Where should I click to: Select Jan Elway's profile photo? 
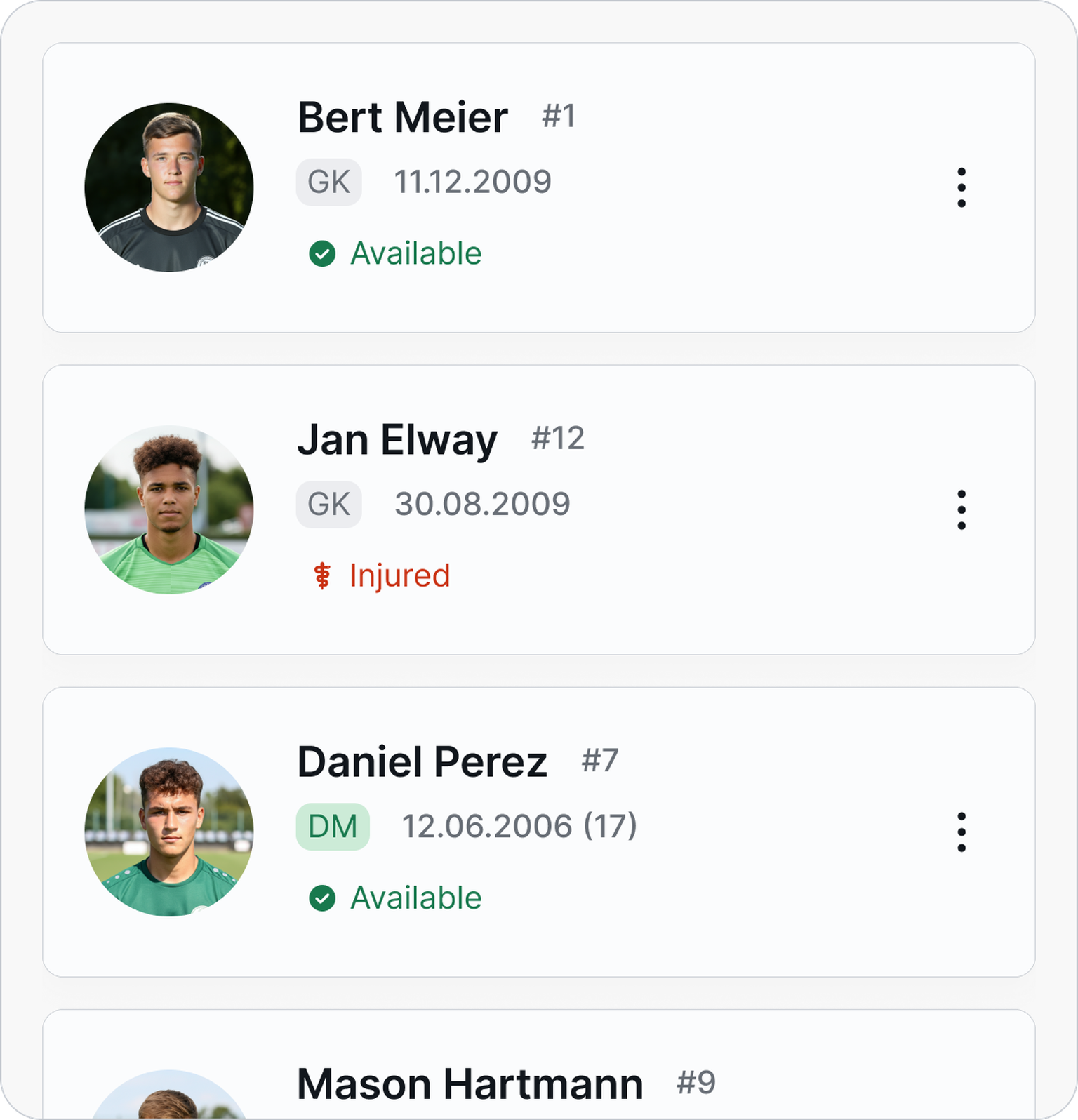pyautogui.click(x=169, y=509)
